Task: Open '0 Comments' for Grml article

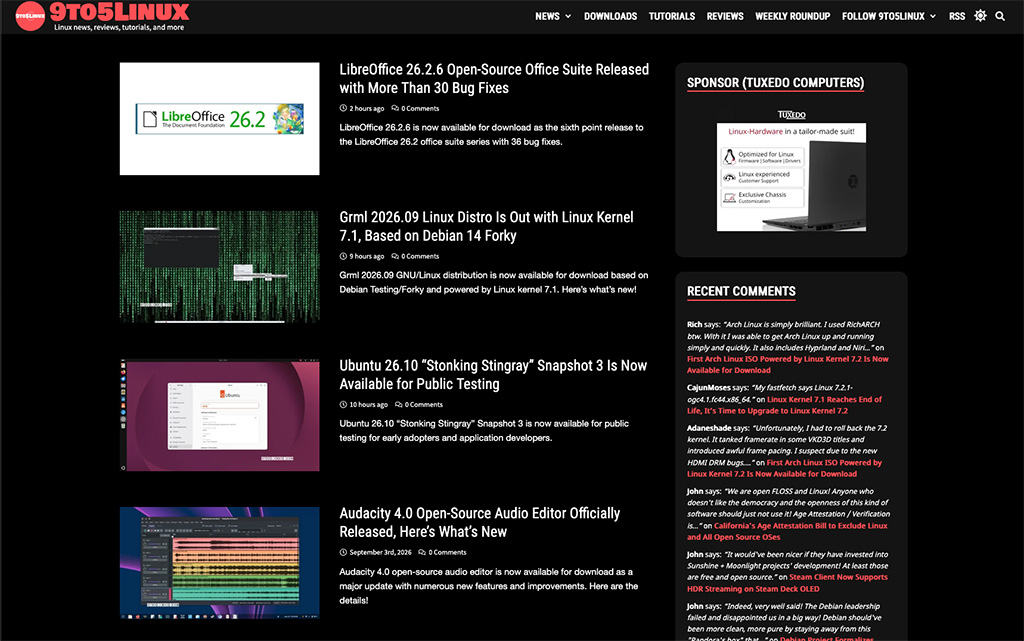Action: (x=420, y=257)
